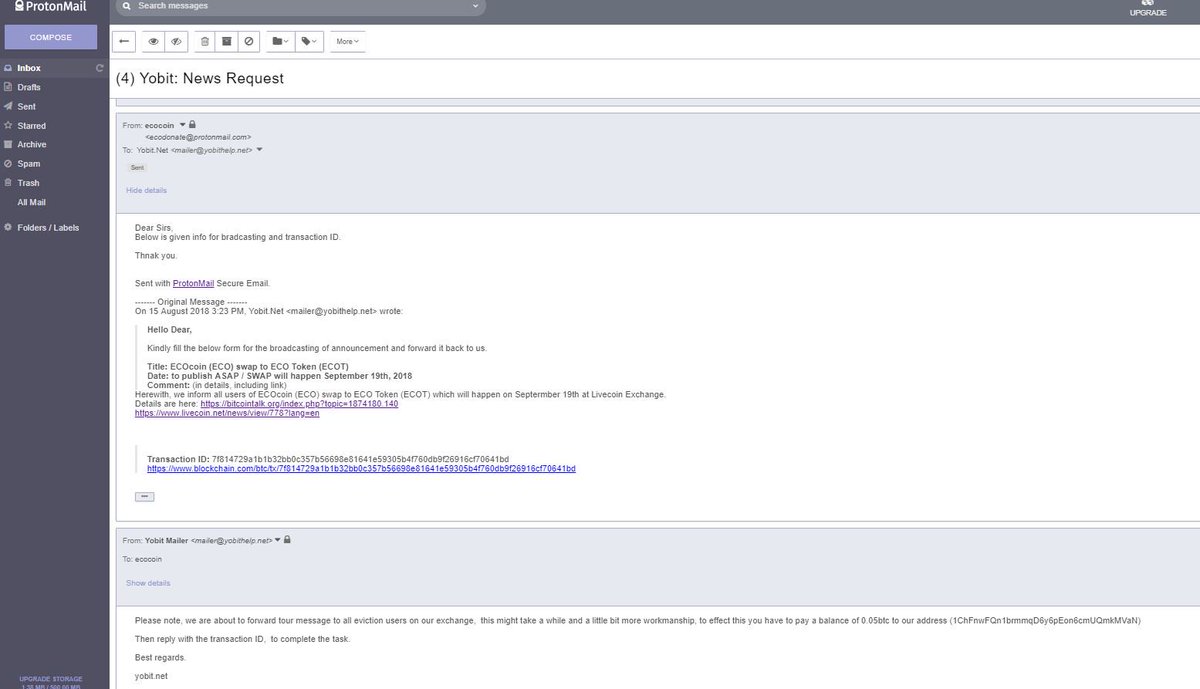Viewport: 1200px width, 689px height.
Task: Click the UPGRADE STORAGE link
Action: tap(50, 679)
